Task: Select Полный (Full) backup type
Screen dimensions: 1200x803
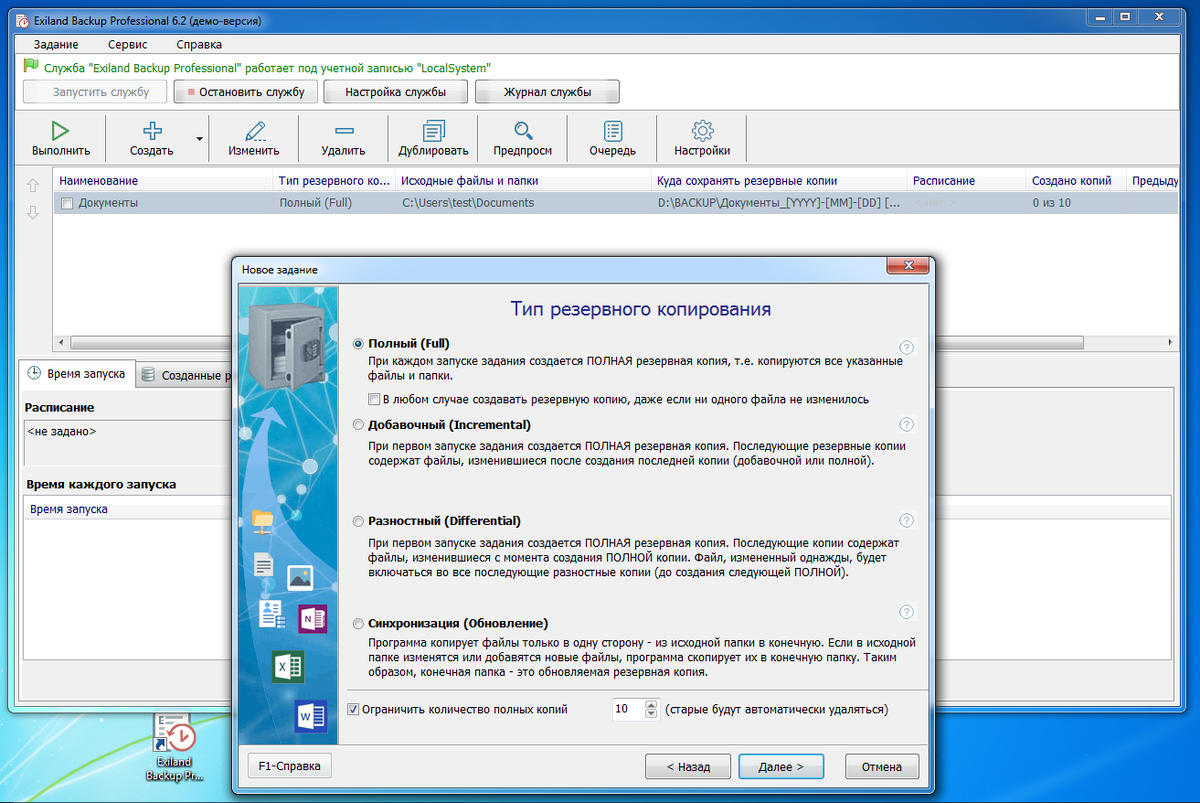Action: [358, 343]
